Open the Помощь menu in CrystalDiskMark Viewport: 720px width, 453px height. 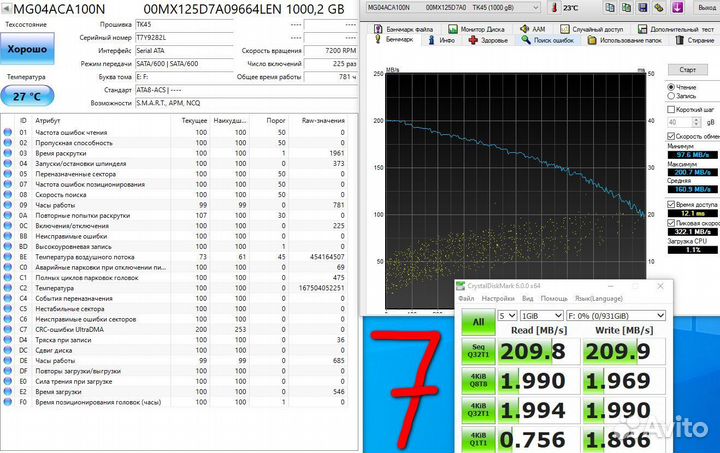pos(554,298)
